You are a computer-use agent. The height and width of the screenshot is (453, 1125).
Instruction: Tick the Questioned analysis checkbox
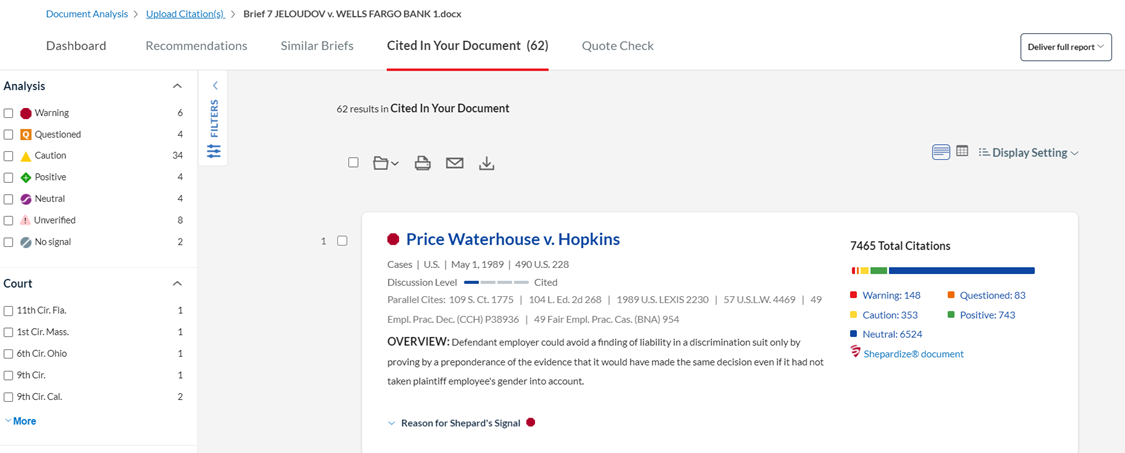[x=8, y=134]
